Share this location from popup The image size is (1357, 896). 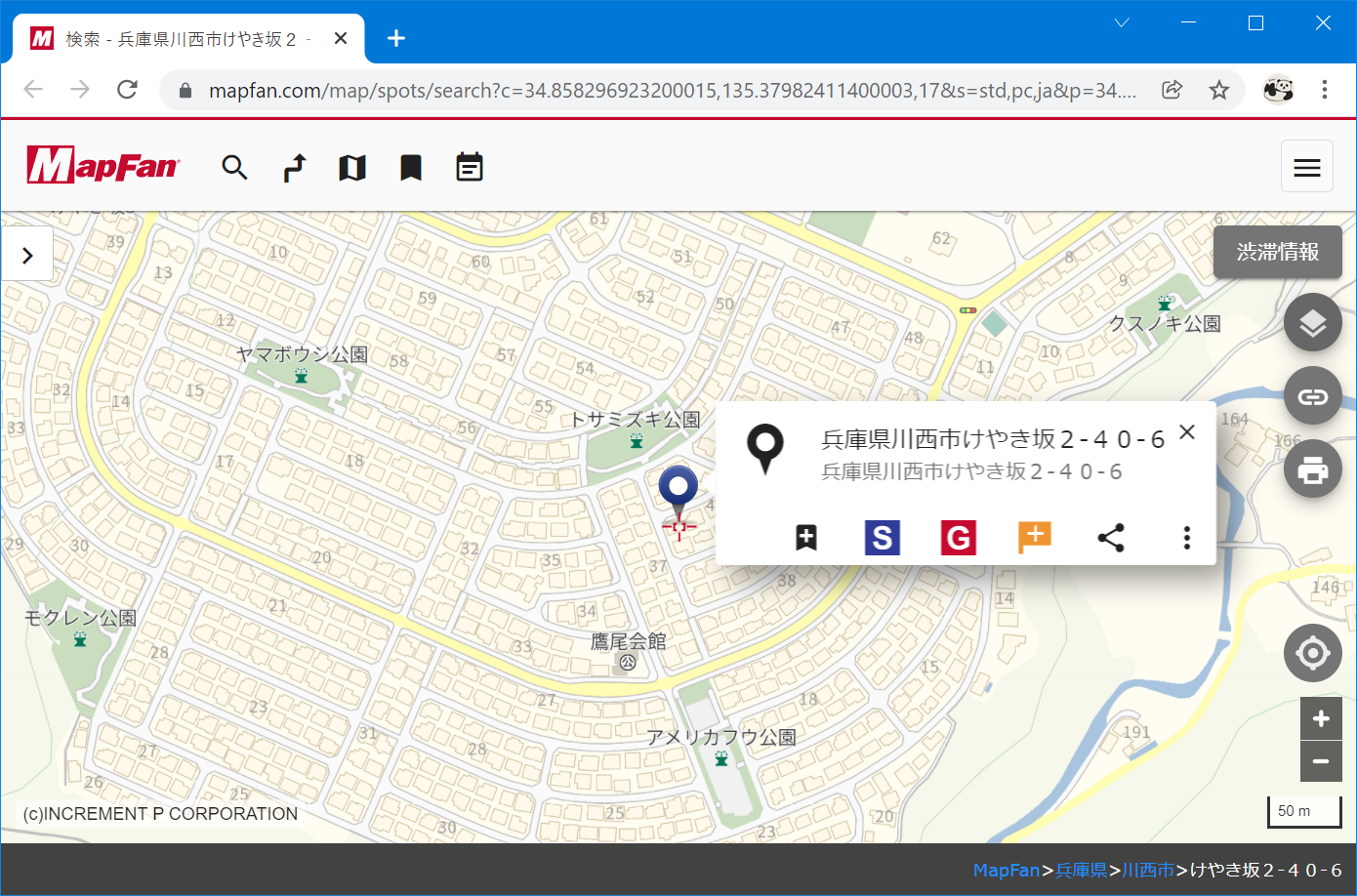pyautogui.click(x=1111, y=538)
